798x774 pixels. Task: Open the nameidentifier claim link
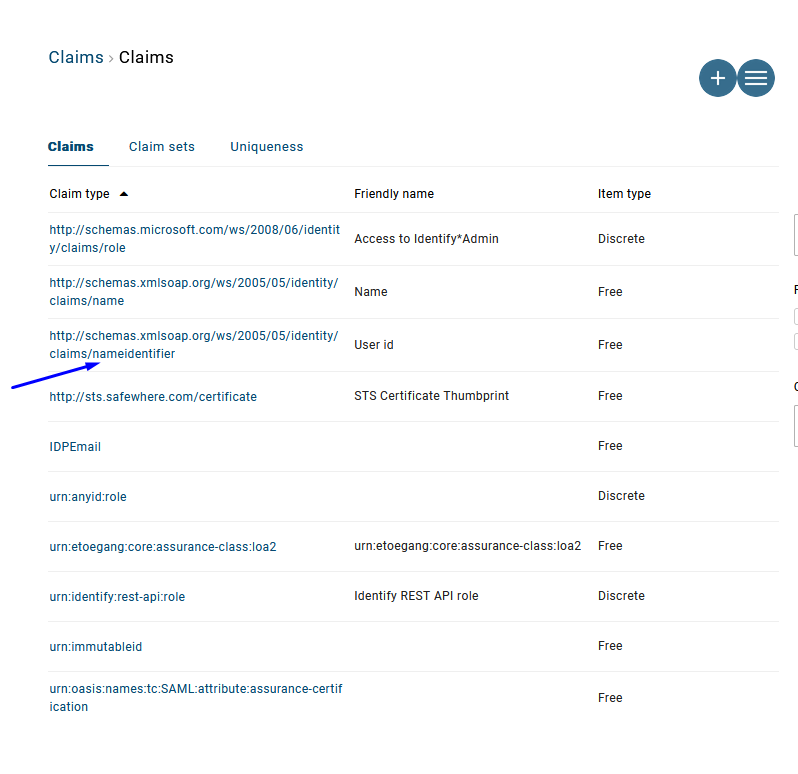coord(194,345)
